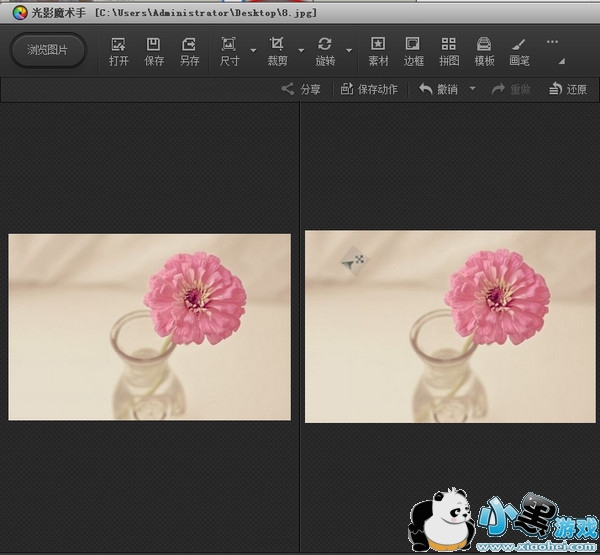Click 保存动作 save action button
This screenshot has width=600, height=555.
pyautogui.click(x=369, y=89)
